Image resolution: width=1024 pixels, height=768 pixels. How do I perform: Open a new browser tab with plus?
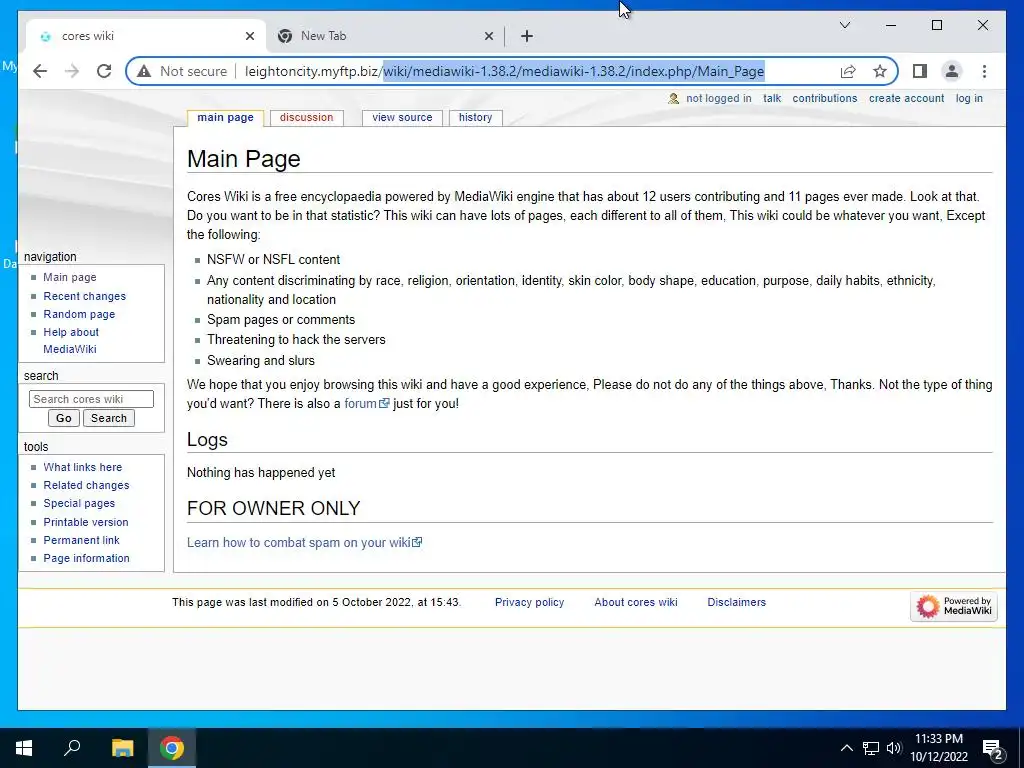(x=527, y=36)
